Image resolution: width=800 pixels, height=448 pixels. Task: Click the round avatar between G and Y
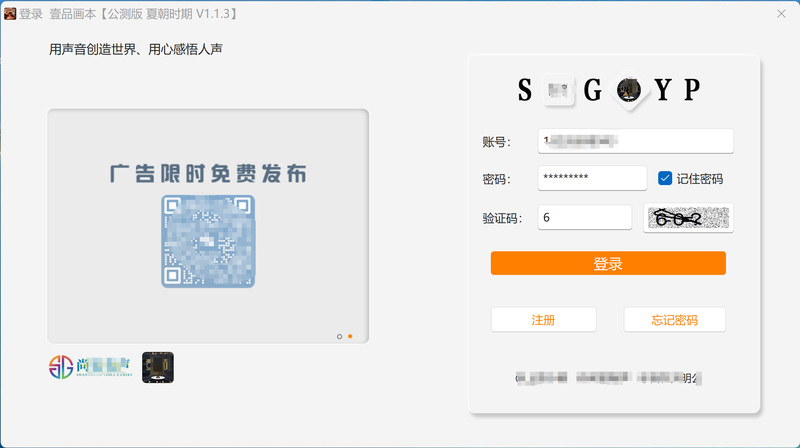pyautogui.click(x=629, y=90)
